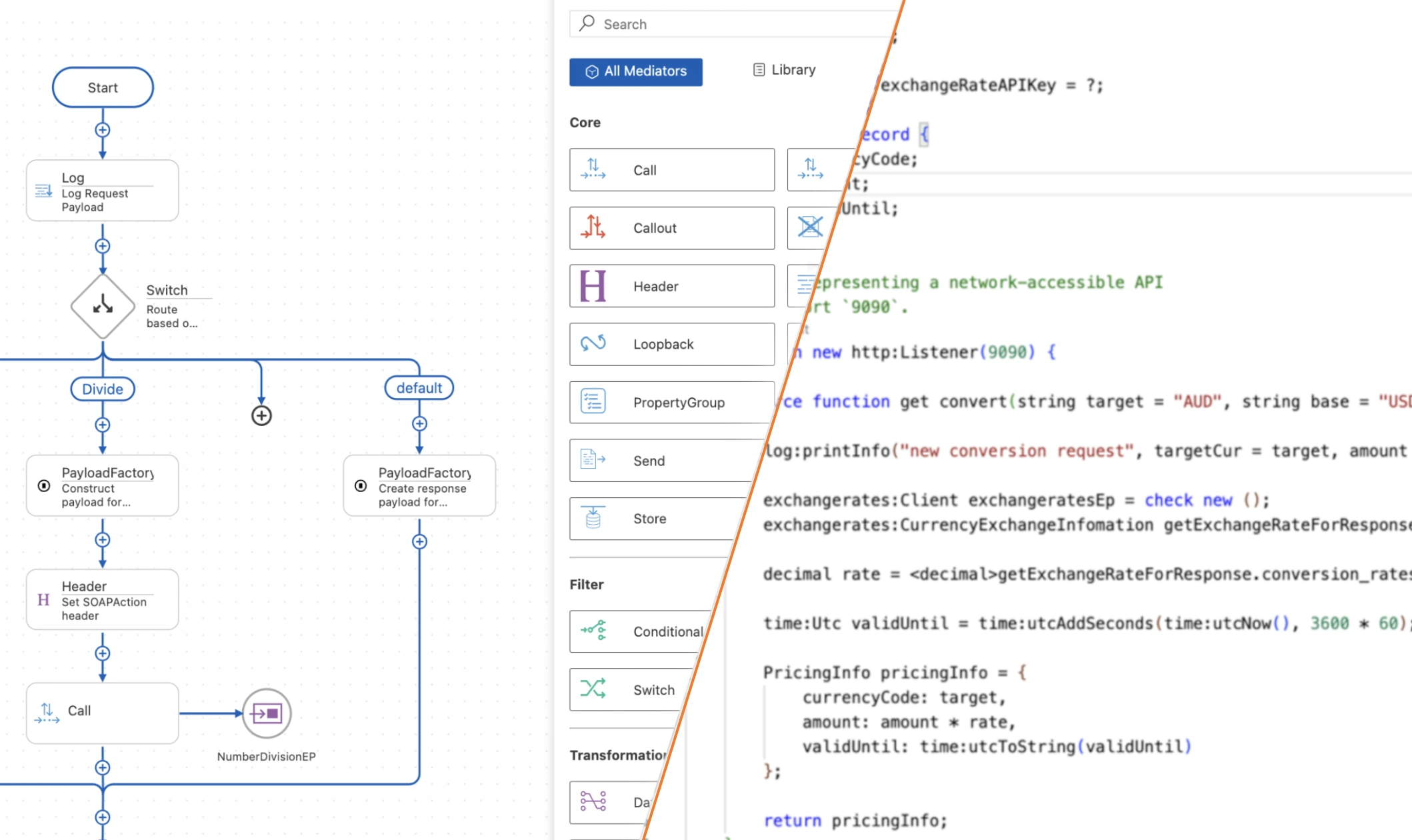This screenshot has width=1412, height=840.
Task: Add mediator via plus below Header node
Action: pyautogui.click(x=103, y=653)
